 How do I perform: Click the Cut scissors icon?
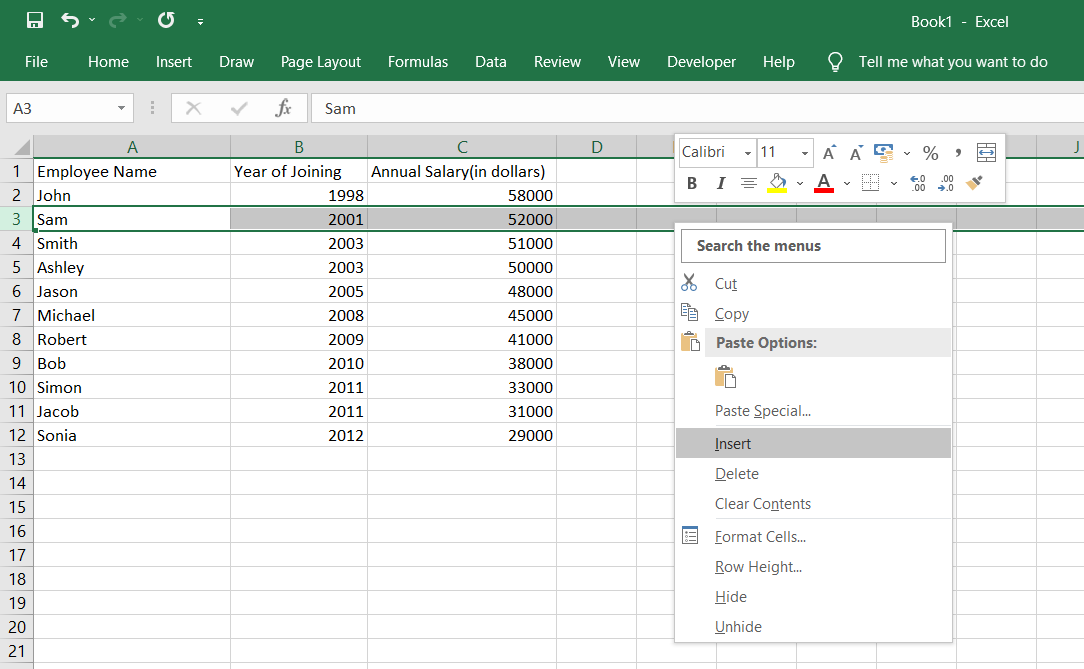pos(689,283)
